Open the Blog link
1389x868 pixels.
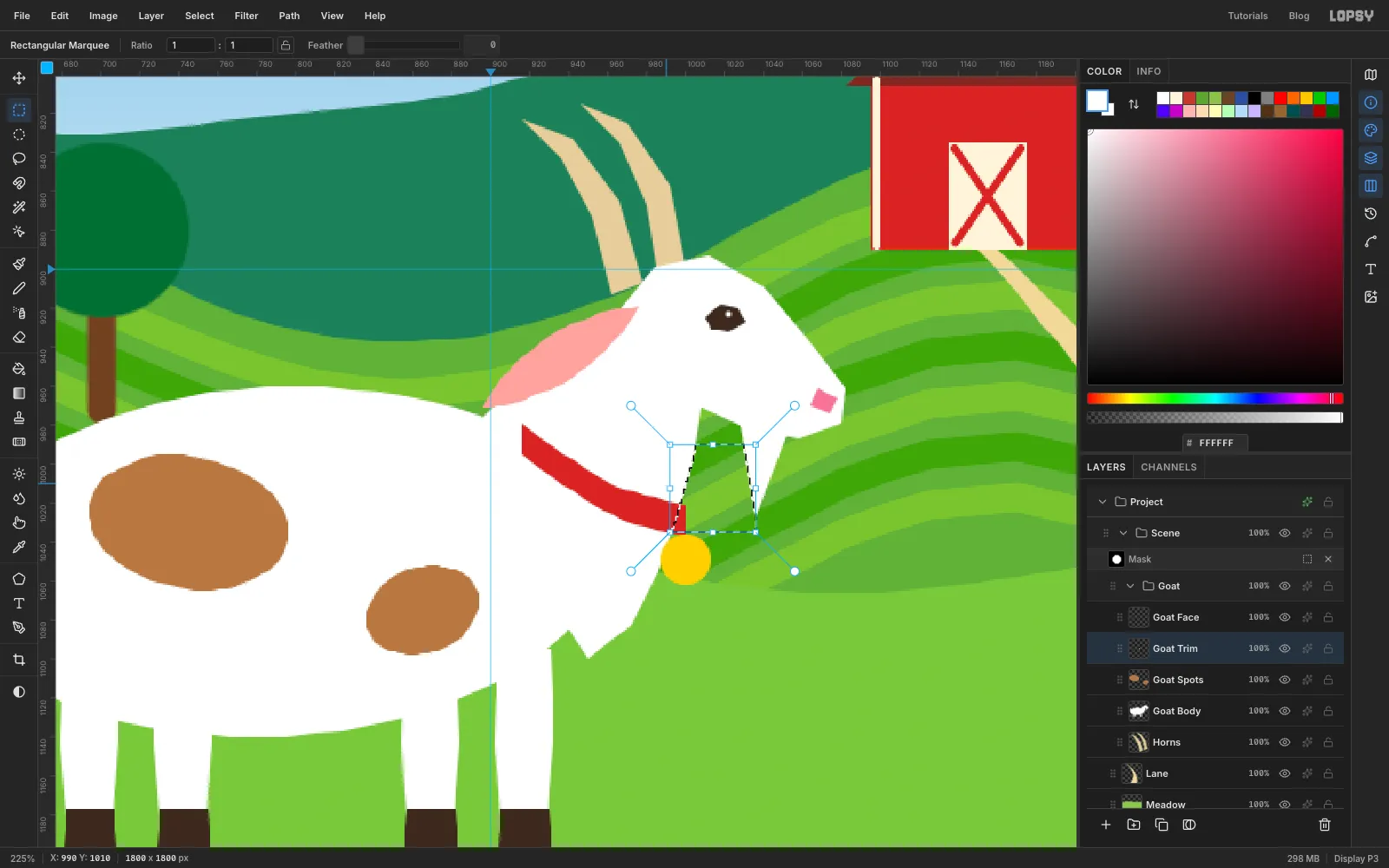point(1299,16)
